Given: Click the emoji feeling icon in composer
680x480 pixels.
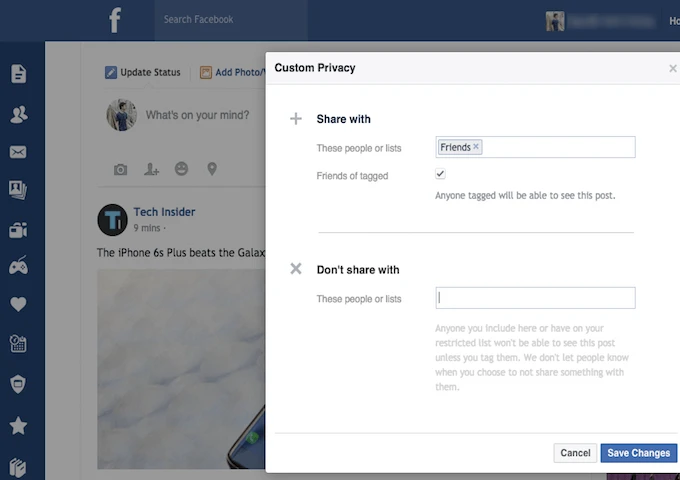Looking at the screenshot, I should point(181,169).
